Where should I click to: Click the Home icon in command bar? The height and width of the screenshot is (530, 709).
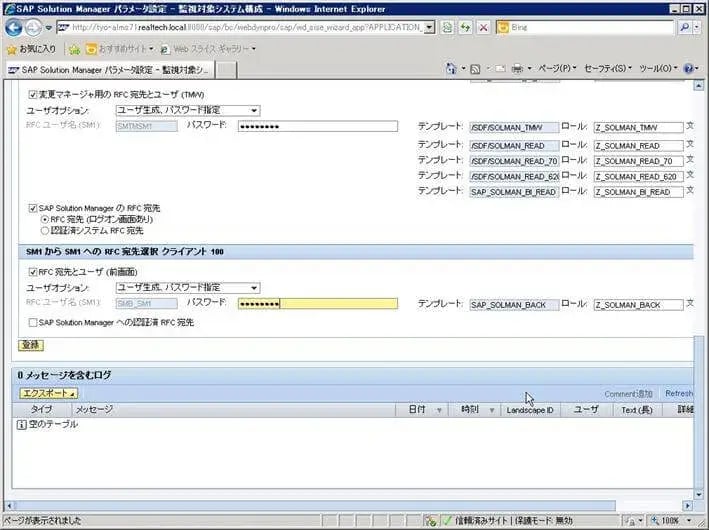pos(451,69)
